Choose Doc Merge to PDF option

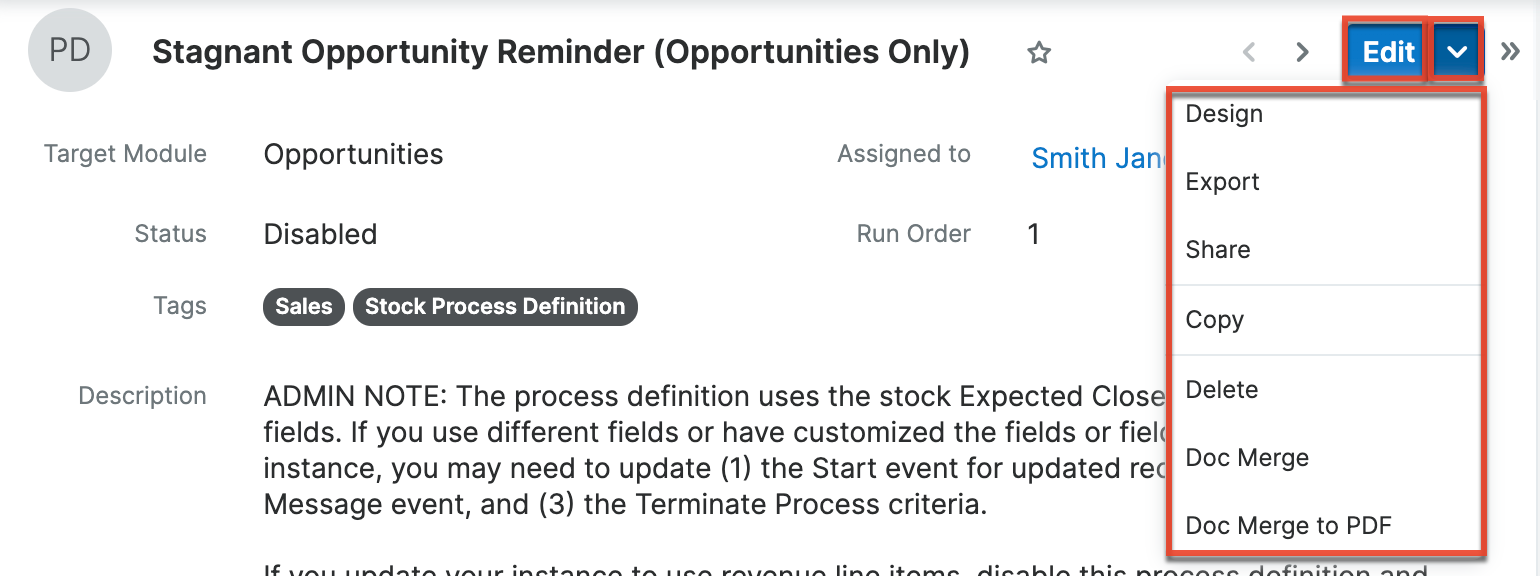pyautogui.click(x=1288, y=526)
